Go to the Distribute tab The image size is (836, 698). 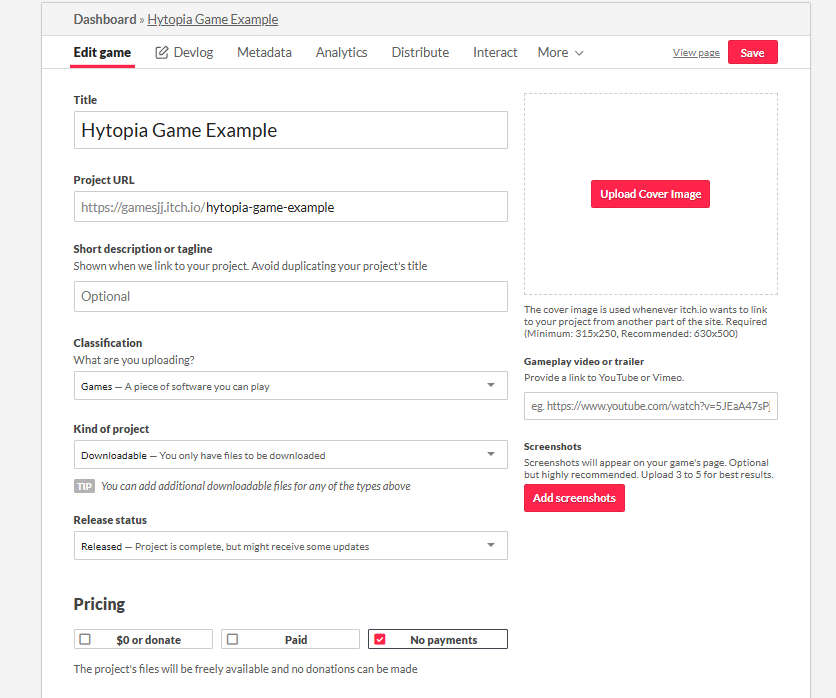pos(420,52)
